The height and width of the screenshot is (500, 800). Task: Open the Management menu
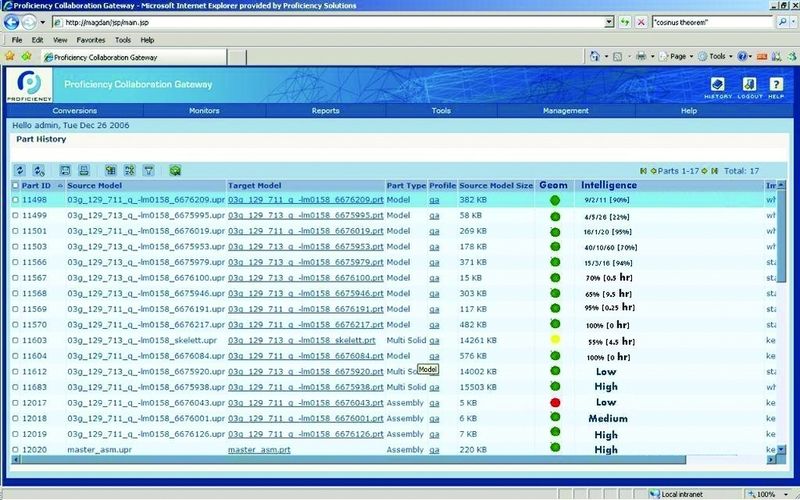(x=565, y=111)
